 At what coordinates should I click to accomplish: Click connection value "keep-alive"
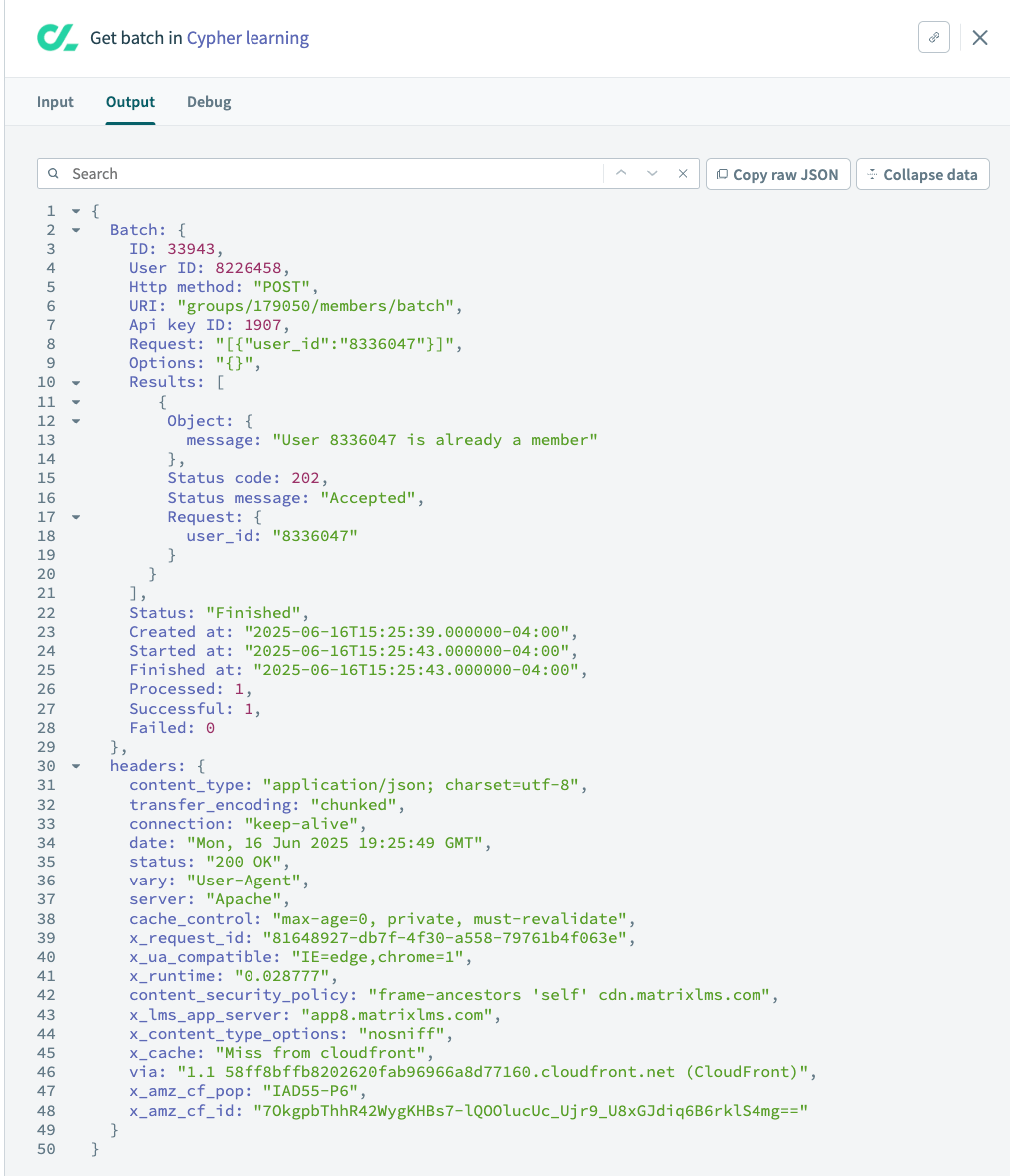(x=301, y=823)
